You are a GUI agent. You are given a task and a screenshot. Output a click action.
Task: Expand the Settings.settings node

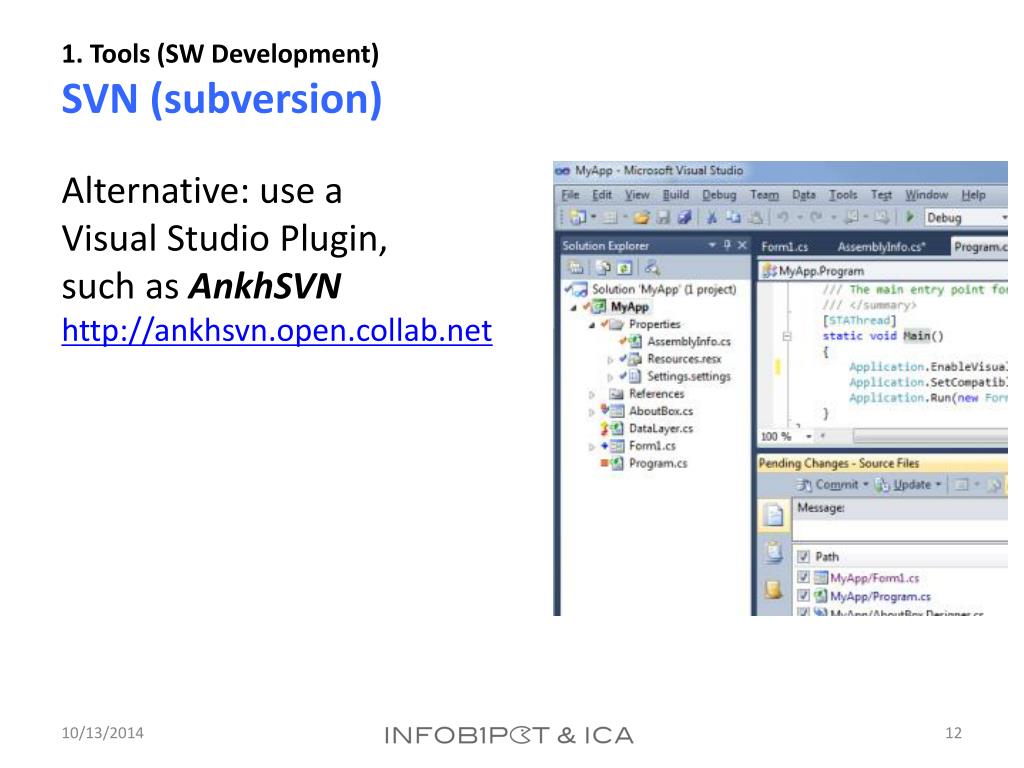[610, 377]
